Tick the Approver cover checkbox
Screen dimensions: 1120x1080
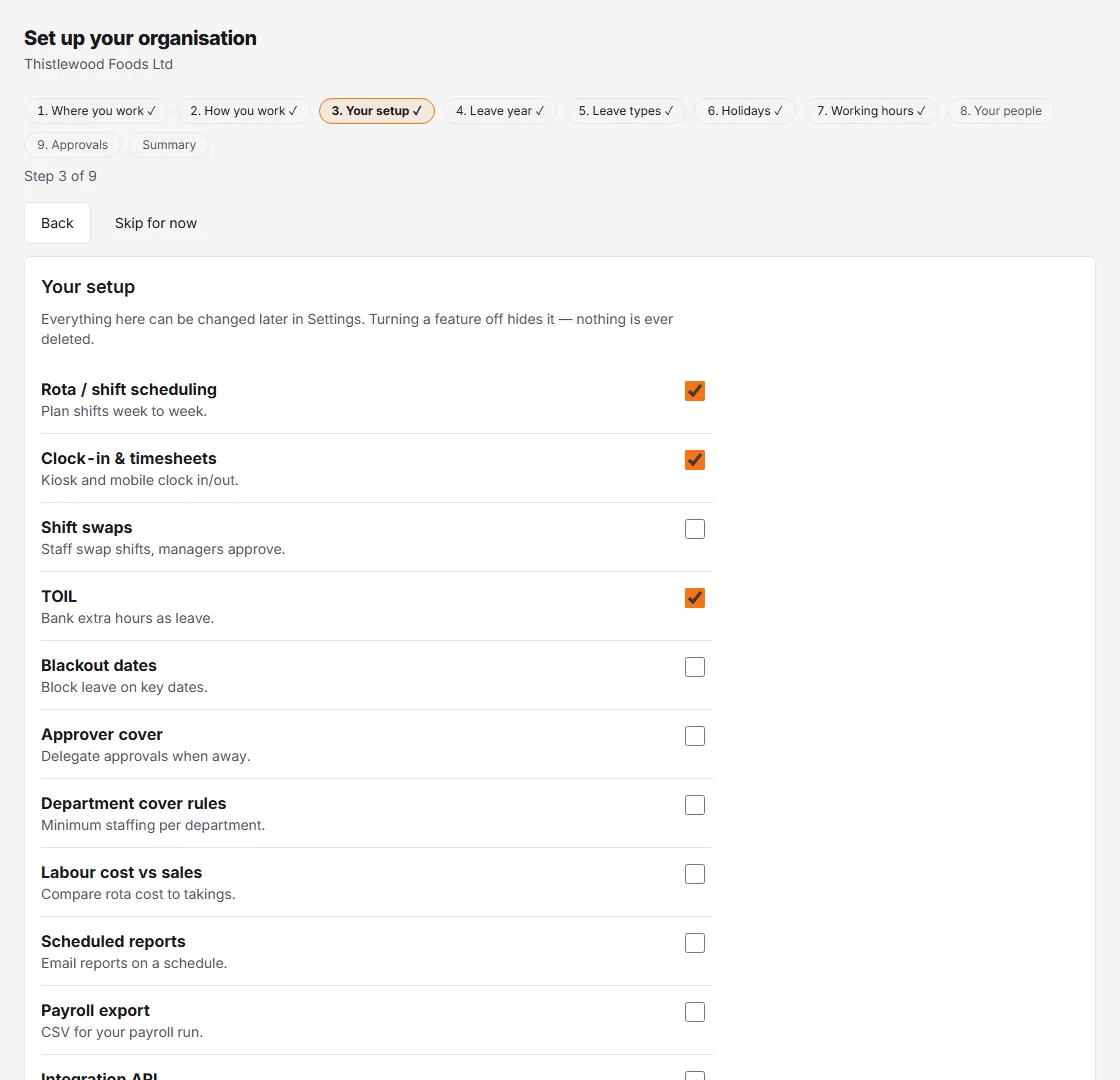tap(694, 736)
